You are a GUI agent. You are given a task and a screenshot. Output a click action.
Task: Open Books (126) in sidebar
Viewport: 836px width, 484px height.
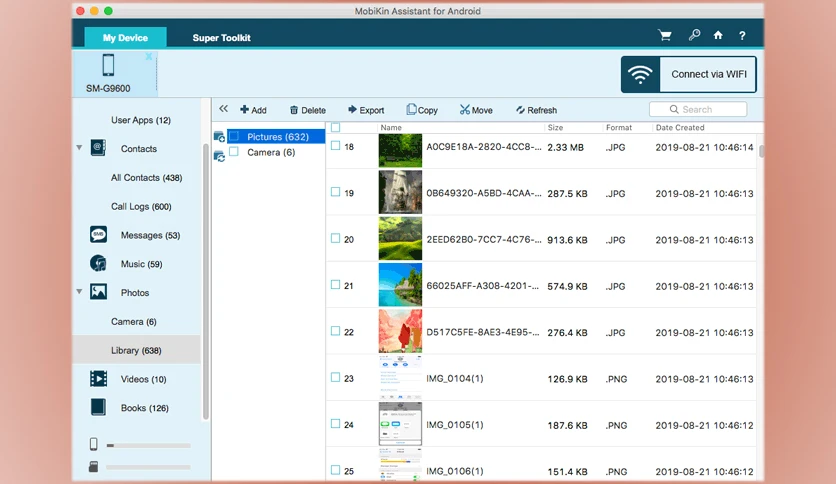pyautogui.click(x=144, y=408)
